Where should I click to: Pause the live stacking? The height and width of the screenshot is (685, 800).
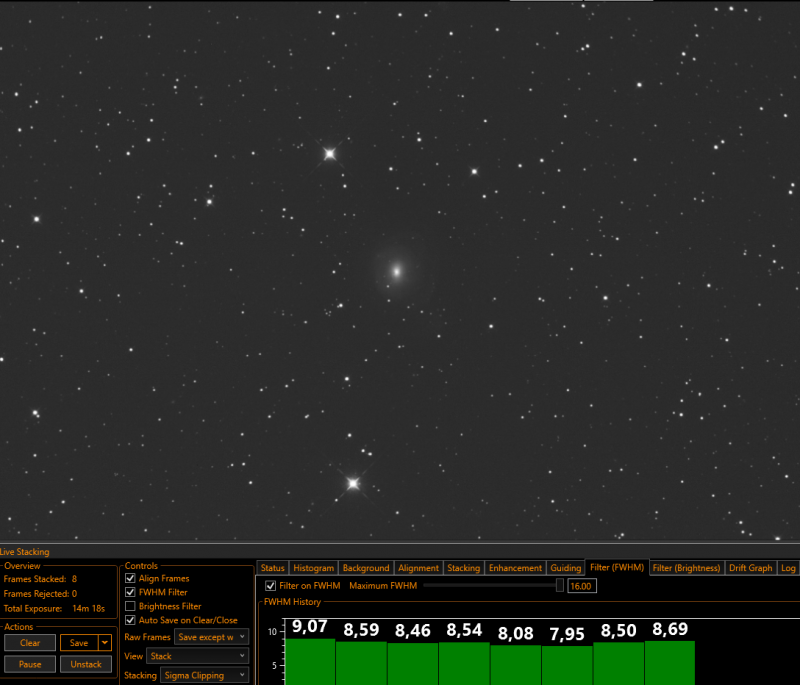30,664
